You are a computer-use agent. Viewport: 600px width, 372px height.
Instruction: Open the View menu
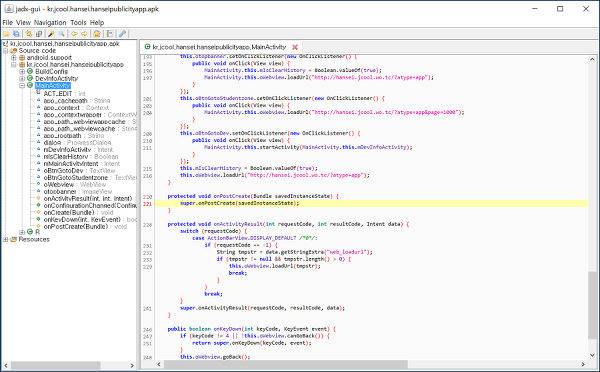[23, 23]
